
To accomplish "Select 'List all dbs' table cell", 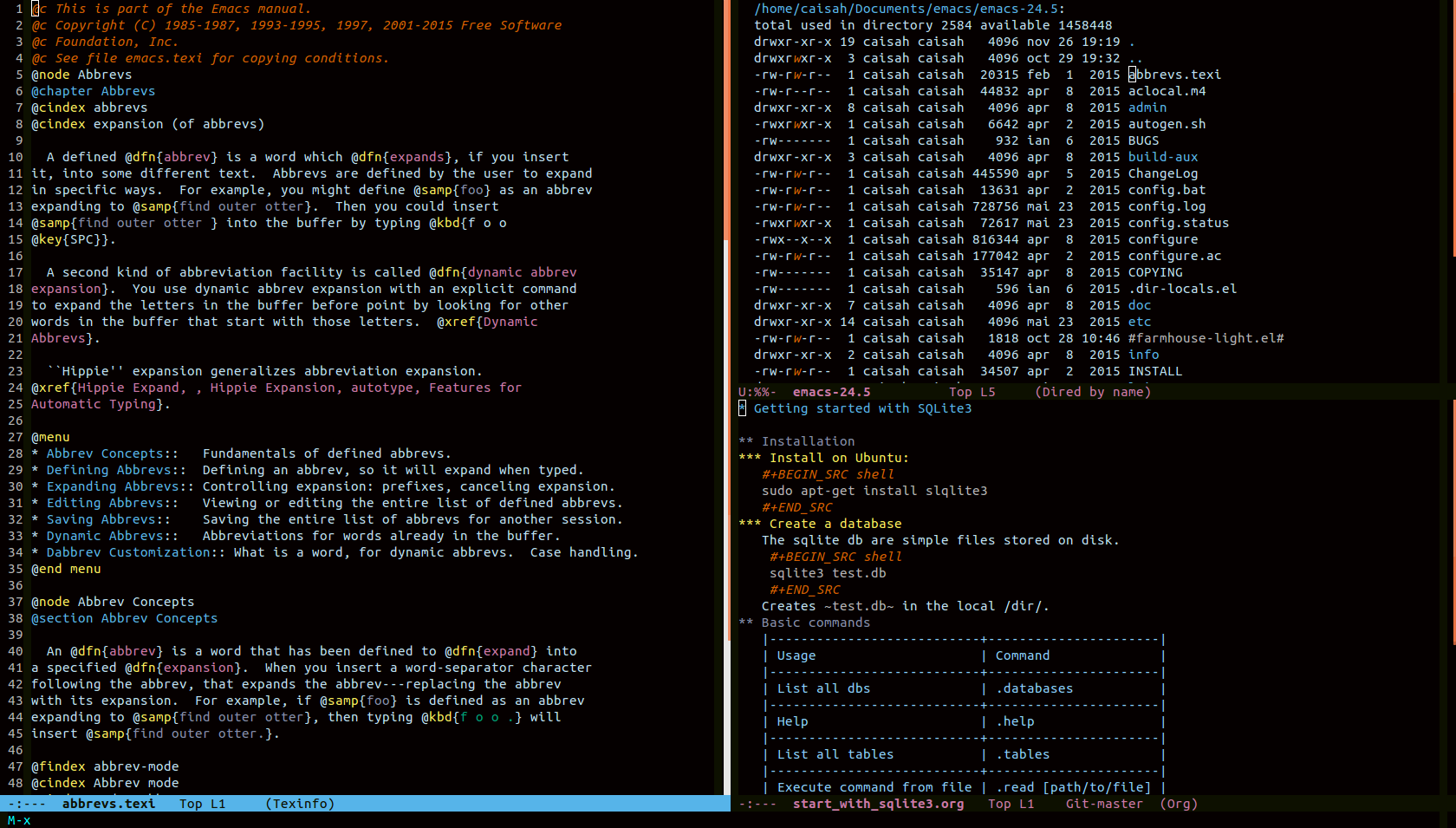I will pos(823,688).
